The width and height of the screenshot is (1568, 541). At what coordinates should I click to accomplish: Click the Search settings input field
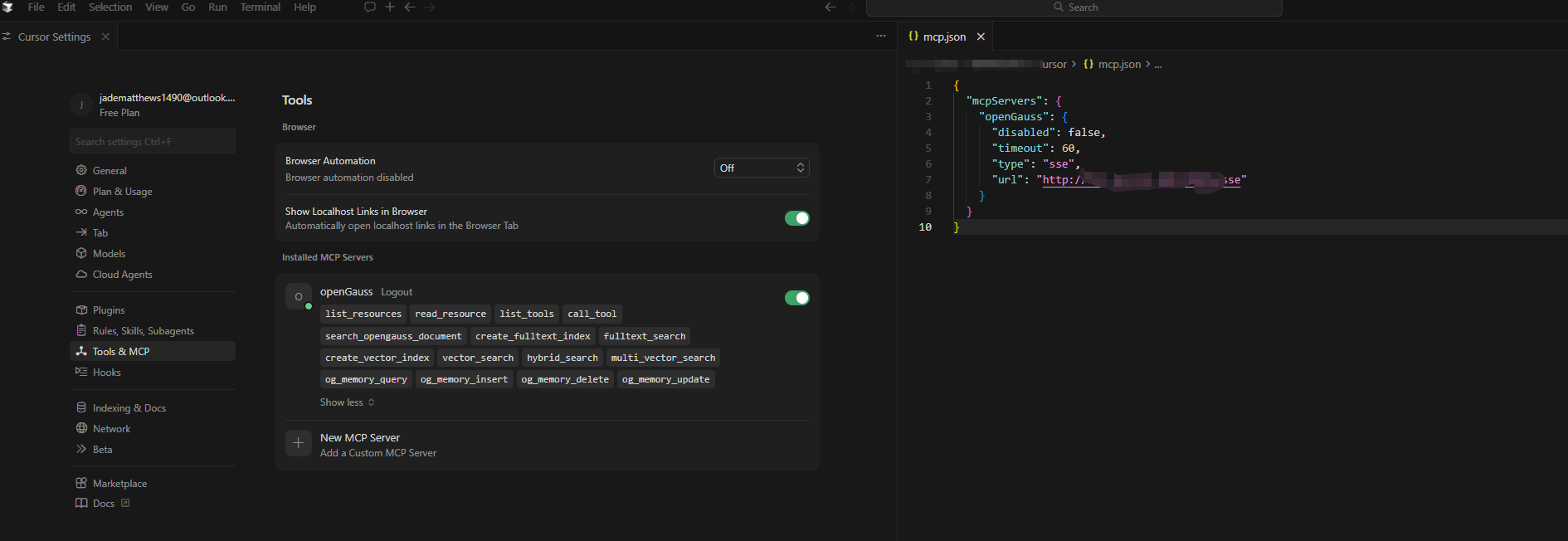click(153, 142)
